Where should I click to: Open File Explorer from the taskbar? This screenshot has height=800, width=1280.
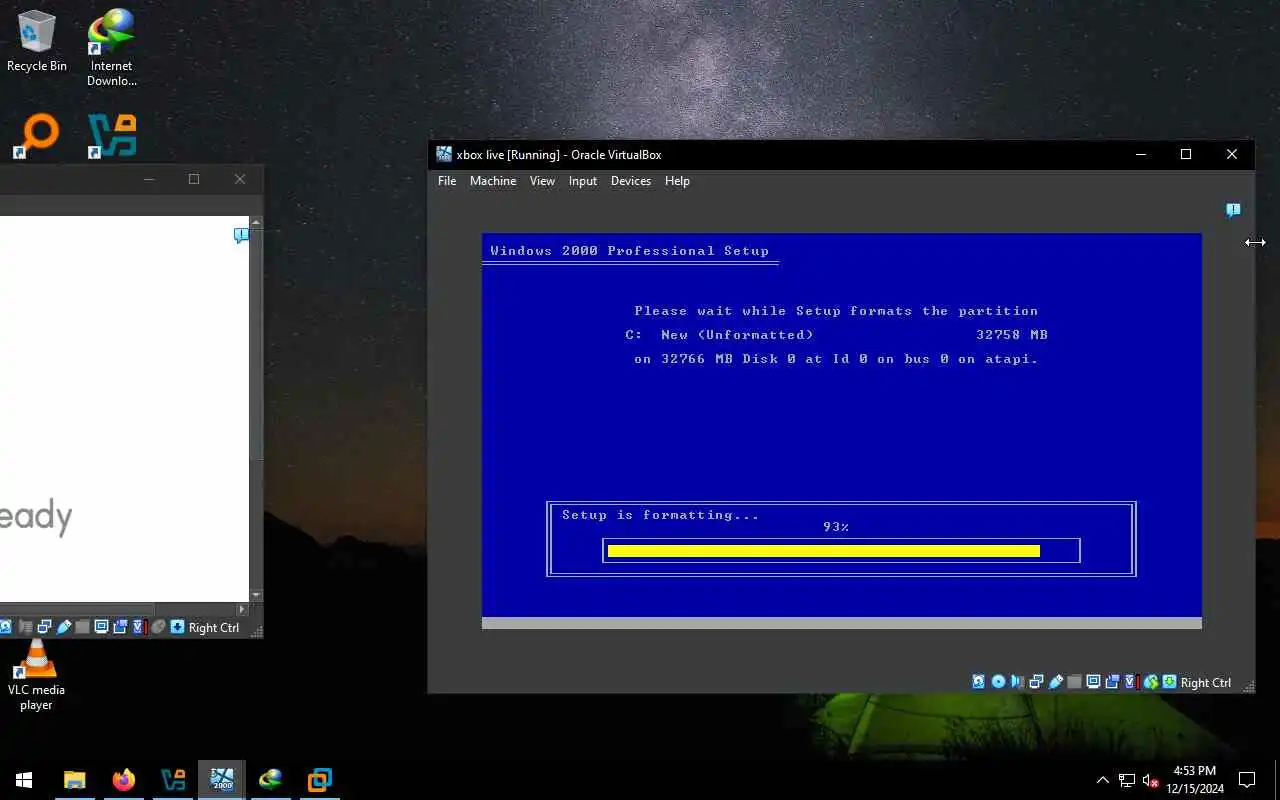pos(75,780)
